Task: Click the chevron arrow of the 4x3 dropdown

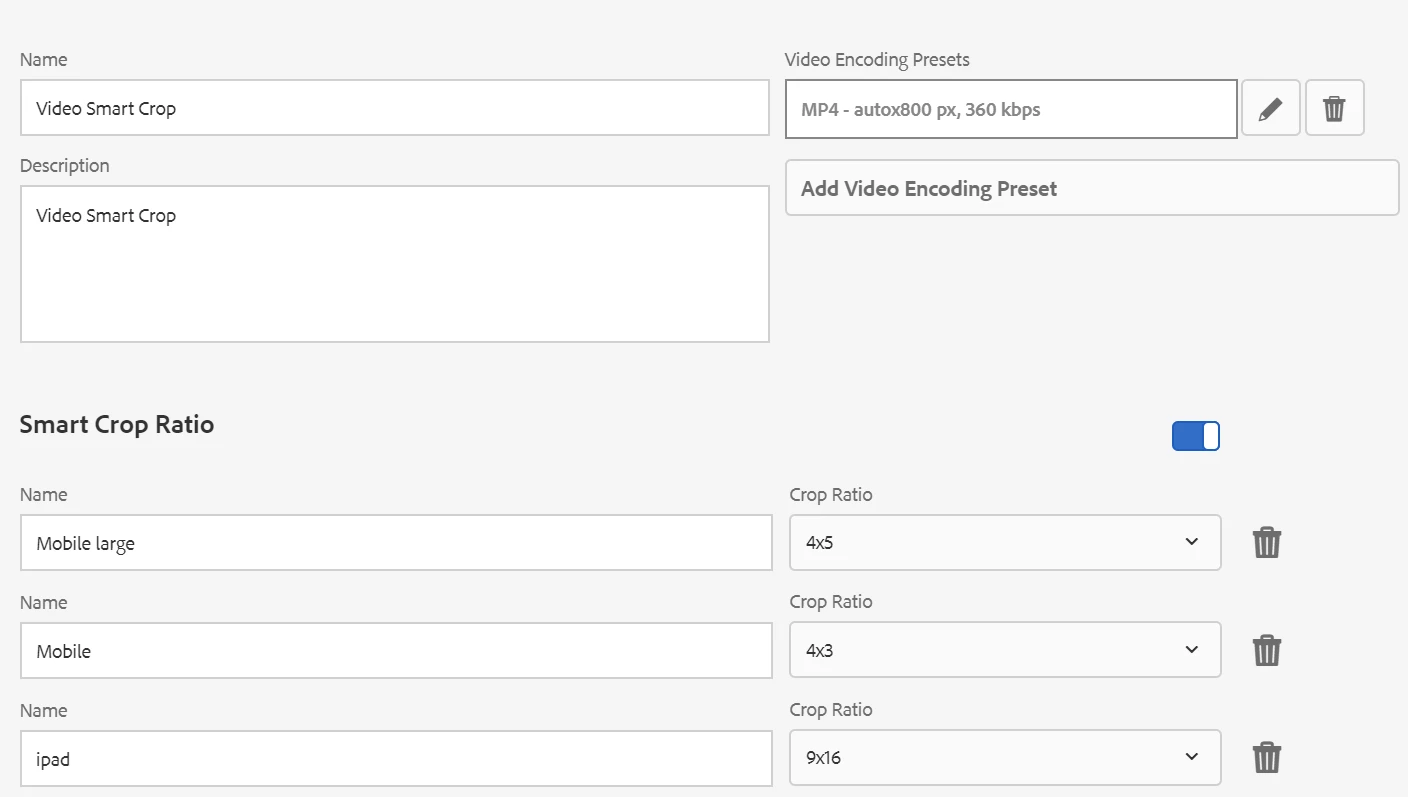Action: [1191, 650]
